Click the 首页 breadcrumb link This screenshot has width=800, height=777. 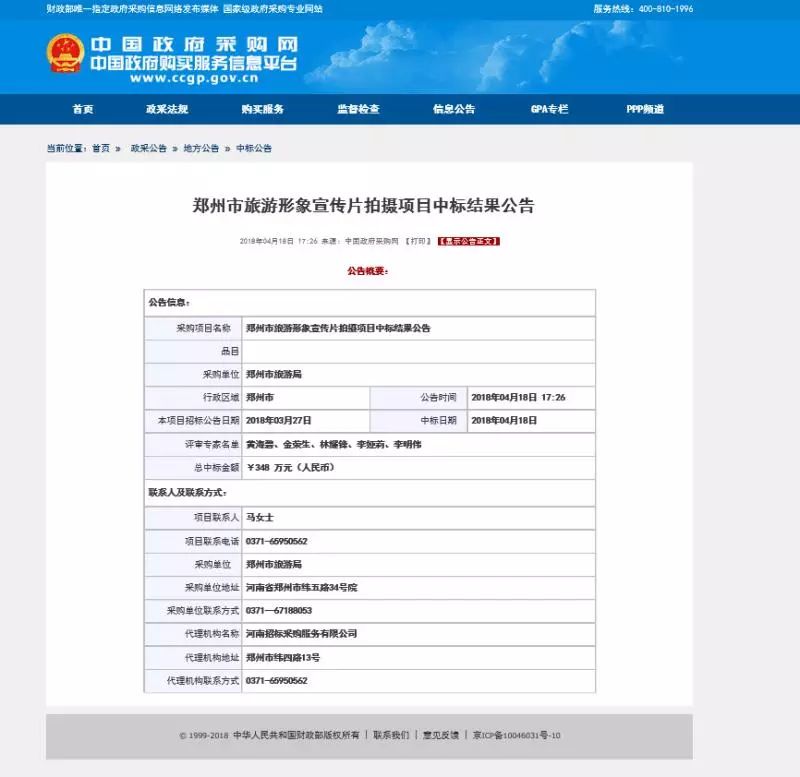coord(101,148)
